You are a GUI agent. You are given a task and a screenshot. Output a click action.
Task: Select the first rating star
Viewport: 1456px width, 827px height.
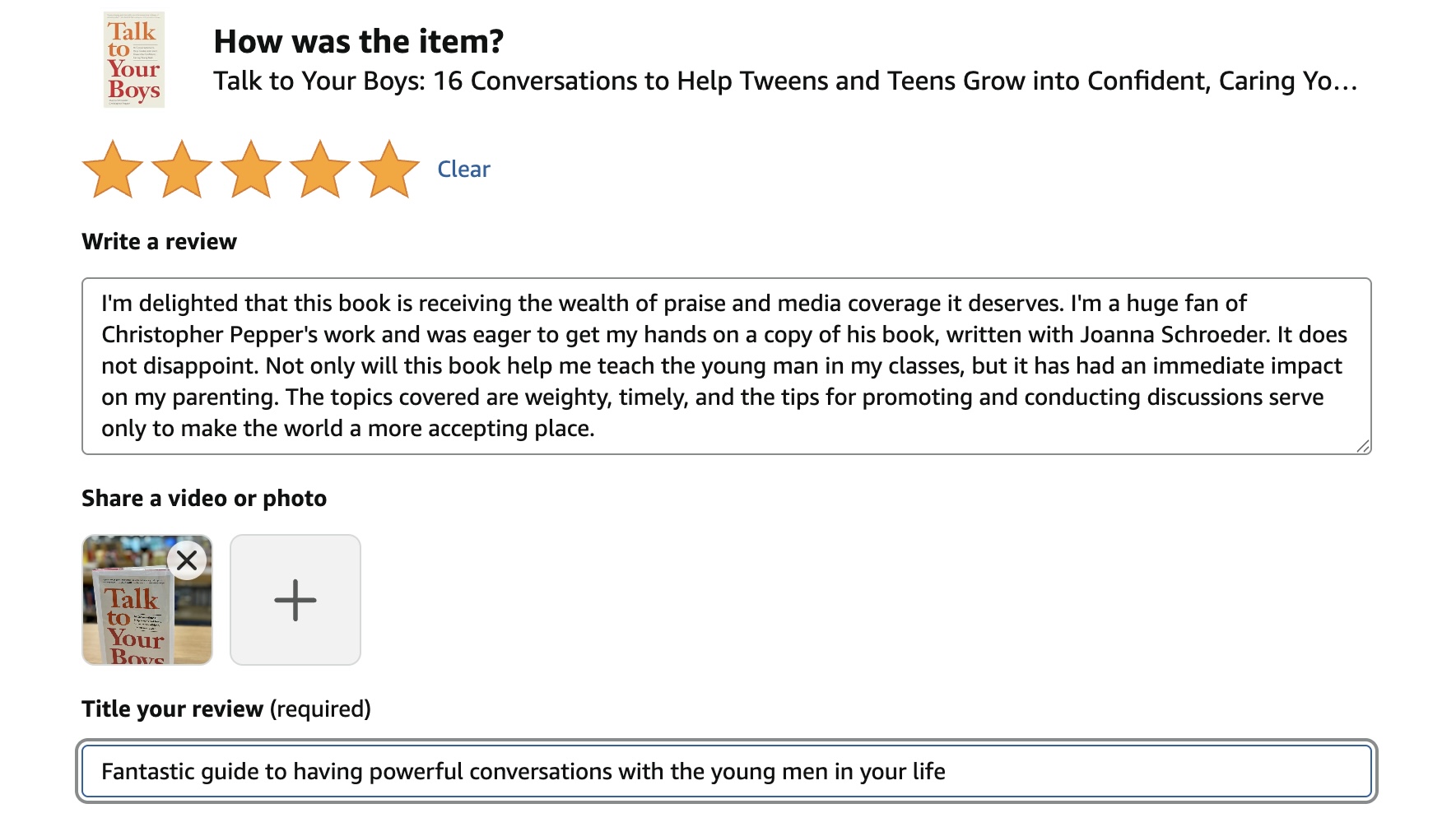[113, 170]
